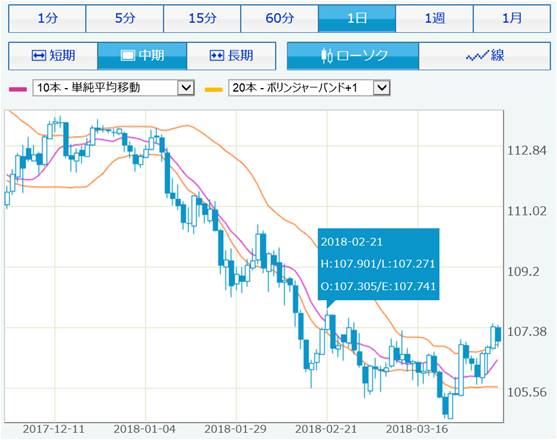
Task: Switch chart to 1週 interval
Action: click(x=434, y=18)
